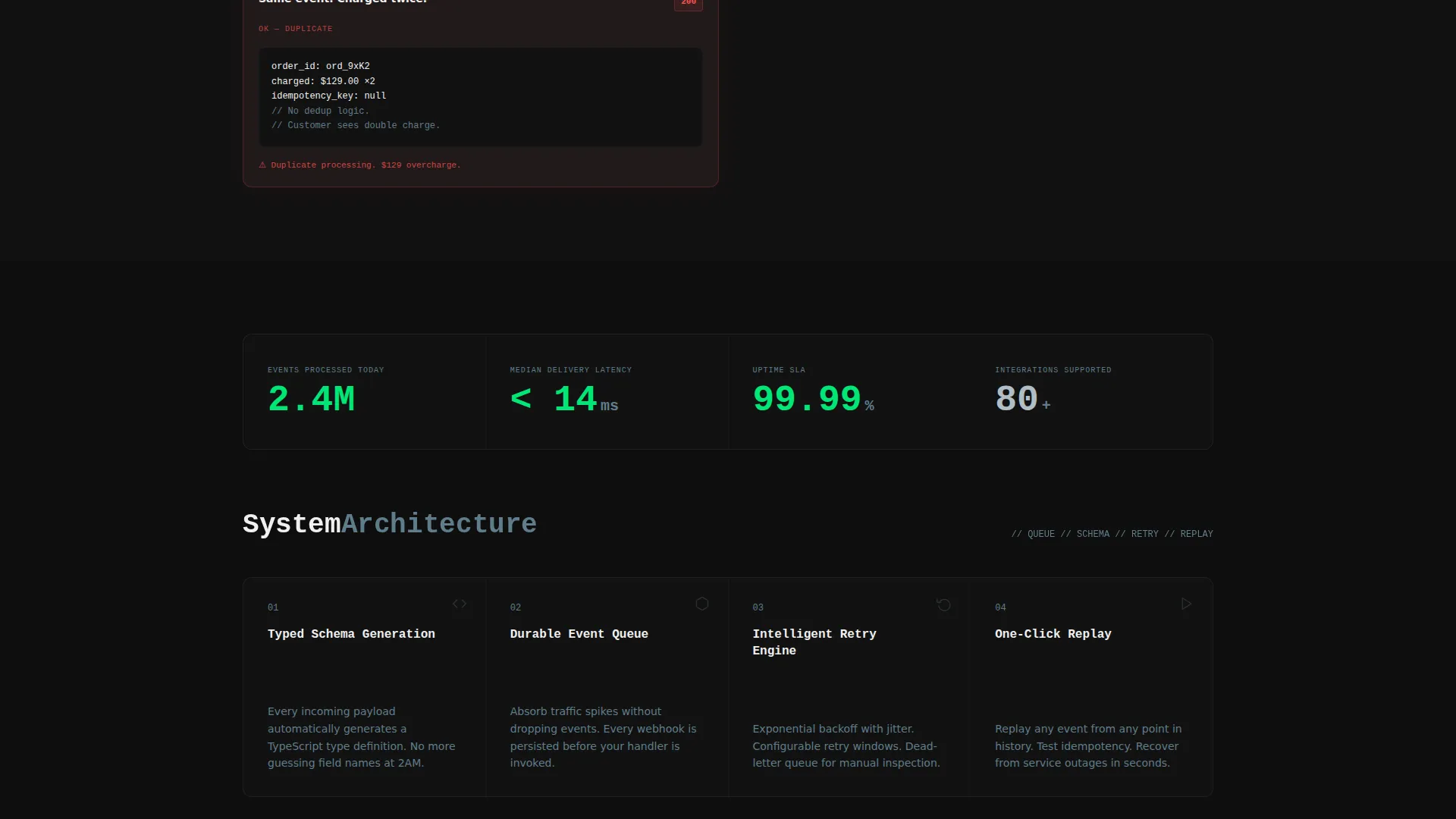1456x819 pixels.
Task: Click the 'One-Click Replay' card title
Action: [x=1053, y=634]
